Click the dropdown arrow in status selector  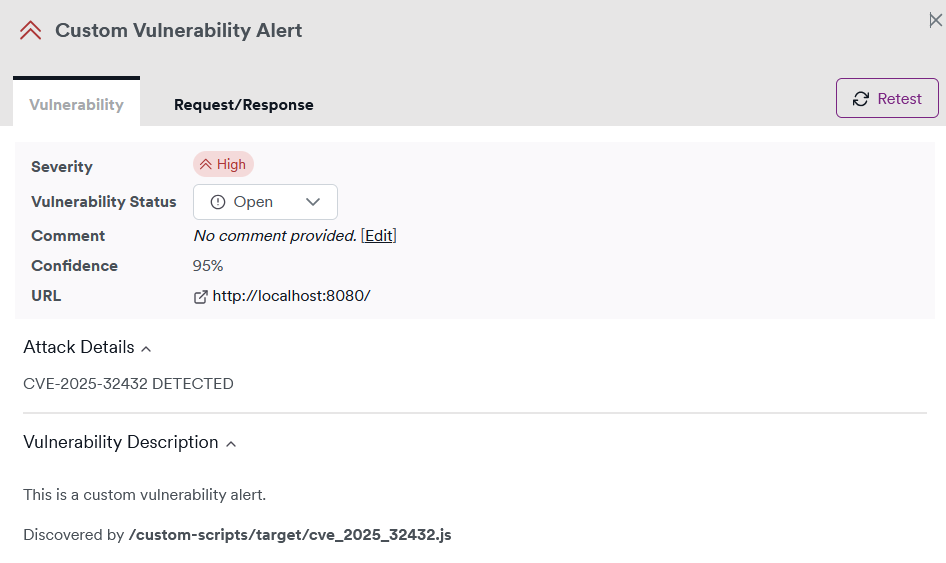tap(313, 202)
